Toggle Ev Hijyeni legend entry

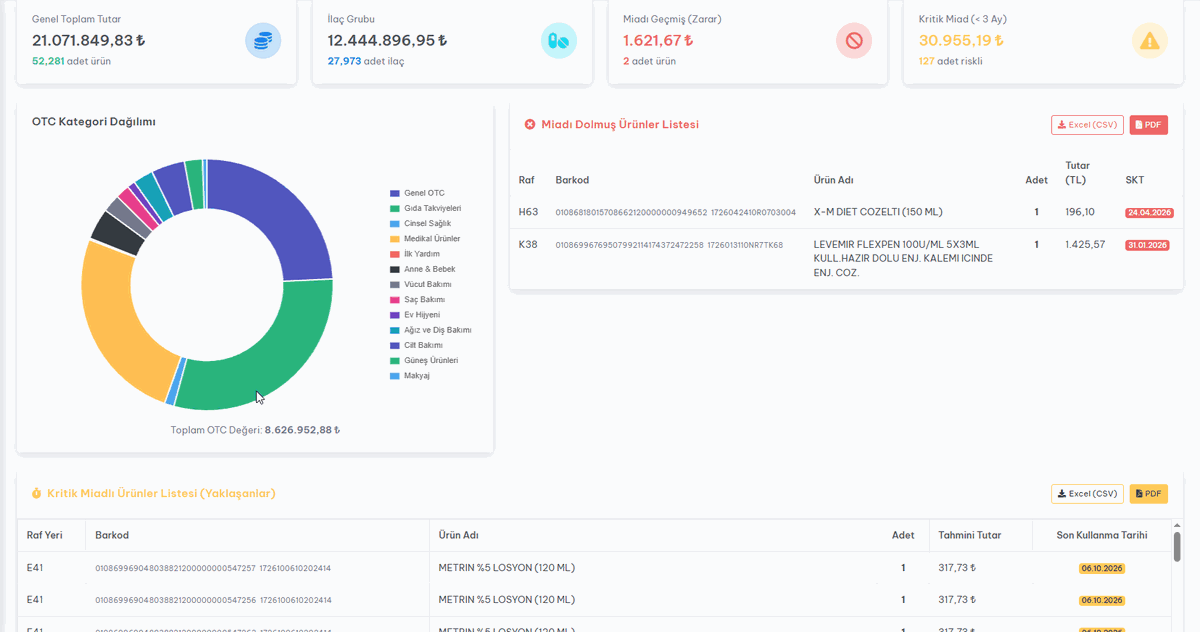(415, 315)
